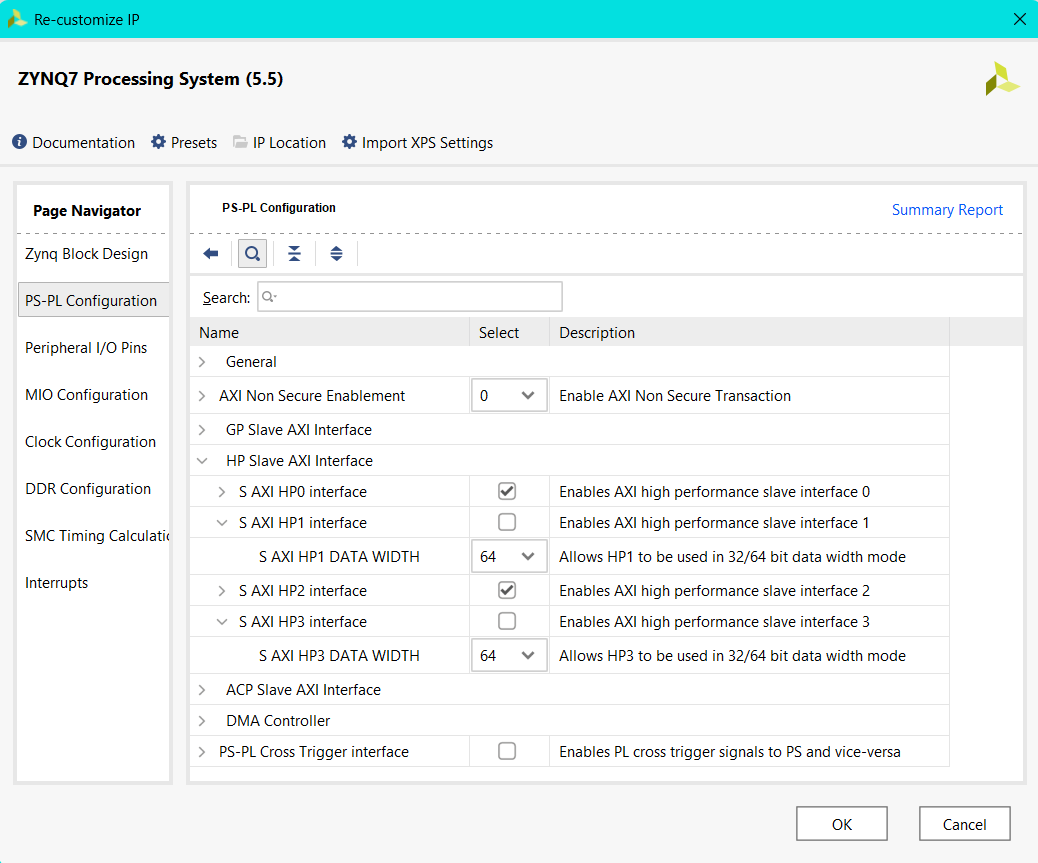Select the S AXI HP1 DATA WIDTH row label
1038x863 pixels.
click(x=339, y=557)
